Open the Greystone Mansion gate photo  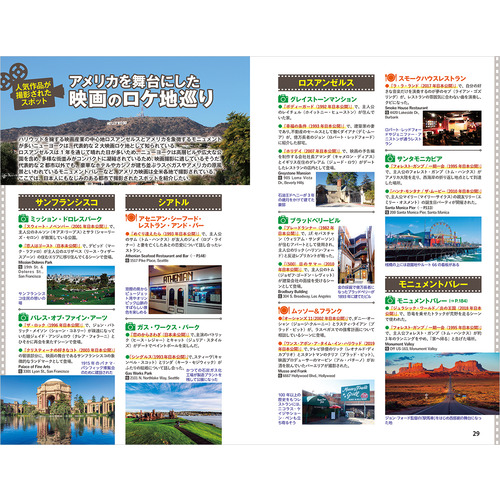point(345,189)
